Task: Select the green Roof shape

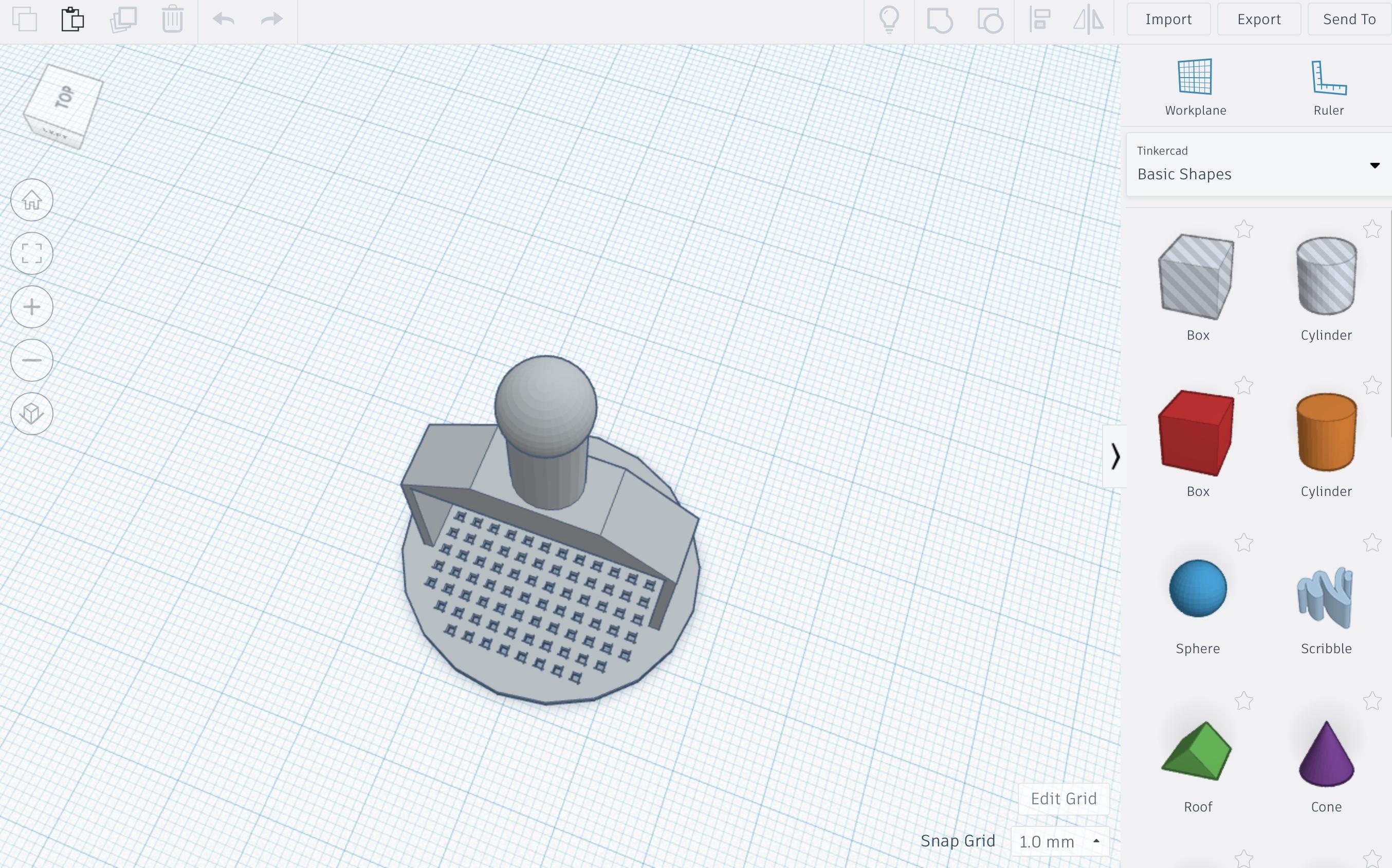Action: 1196,750
